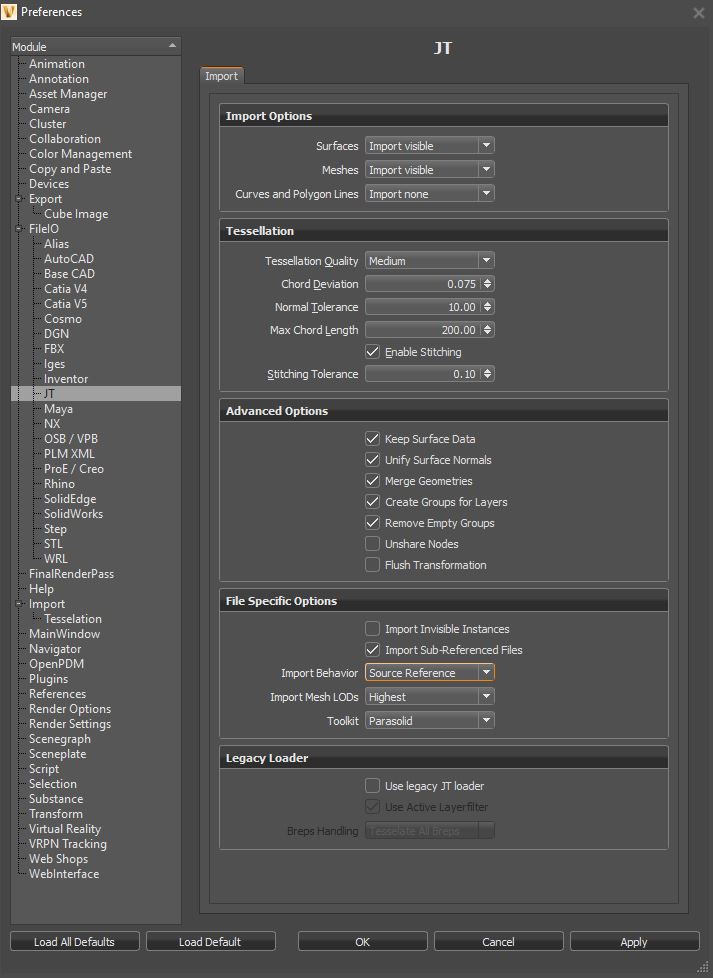
Task: Select Alias under FileIO
Action: [x=56, y=244]
